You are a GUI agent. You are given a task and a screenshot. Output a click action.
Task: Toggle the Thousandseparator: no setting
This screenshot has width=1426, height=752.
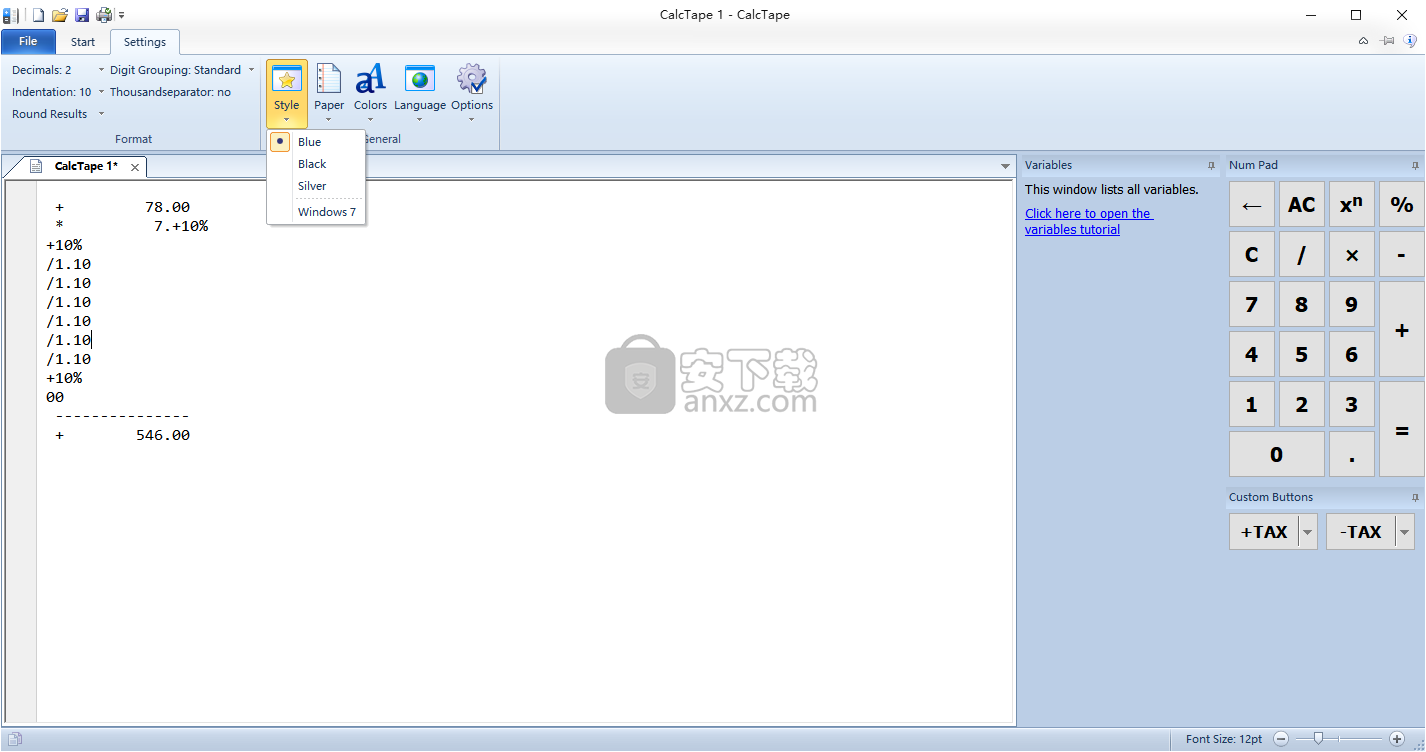click(170, 92)
